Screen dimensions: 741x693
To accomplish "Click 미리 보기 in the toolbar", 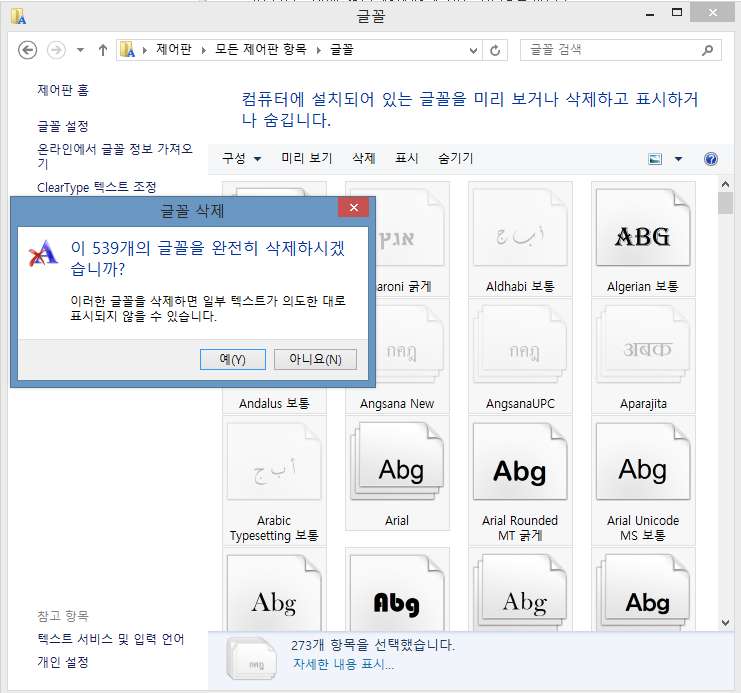I will click(x=307, y=158).
